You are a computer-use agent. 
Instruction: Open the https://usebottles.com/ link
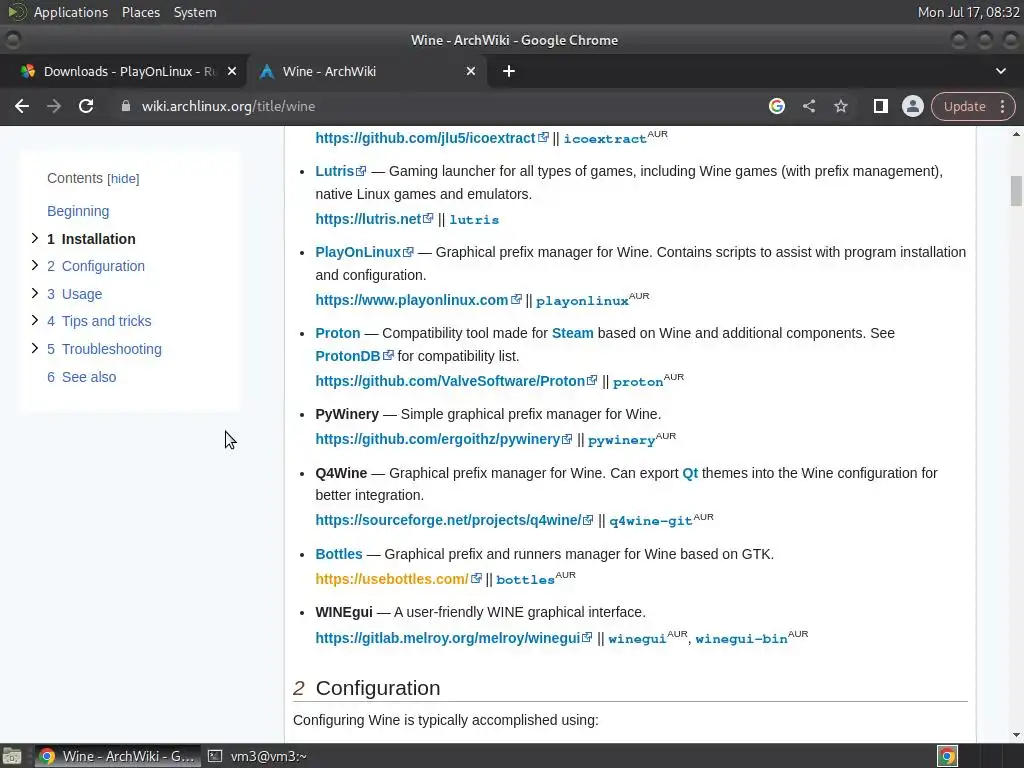point(398,579)
